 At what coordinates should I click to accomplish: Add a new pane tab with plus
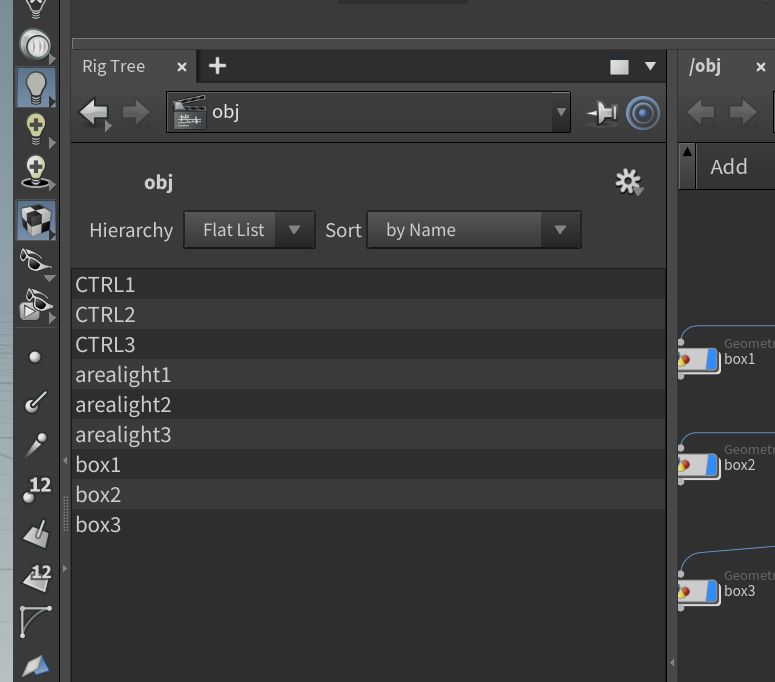point(217,66)
